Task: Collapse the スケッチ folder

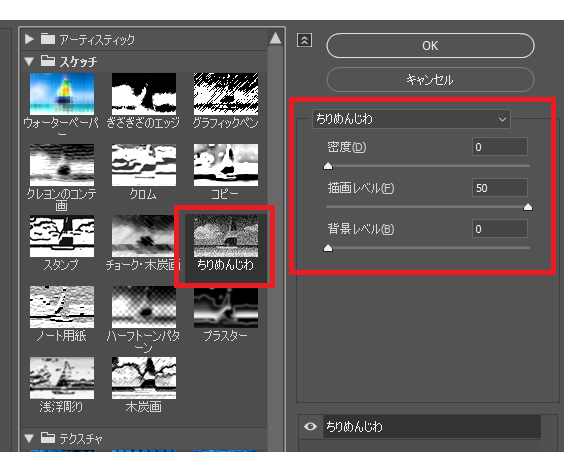Action: click(29, 61)
